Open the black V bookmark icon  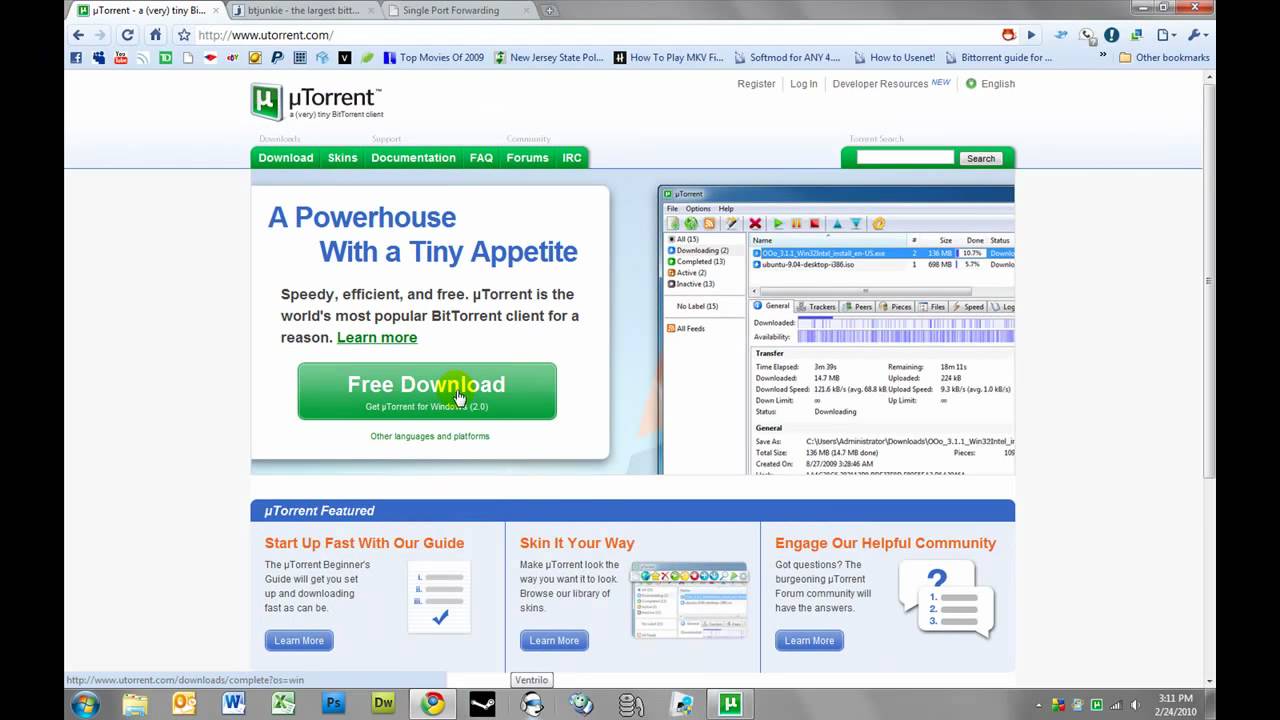click(x=345, y=58)
